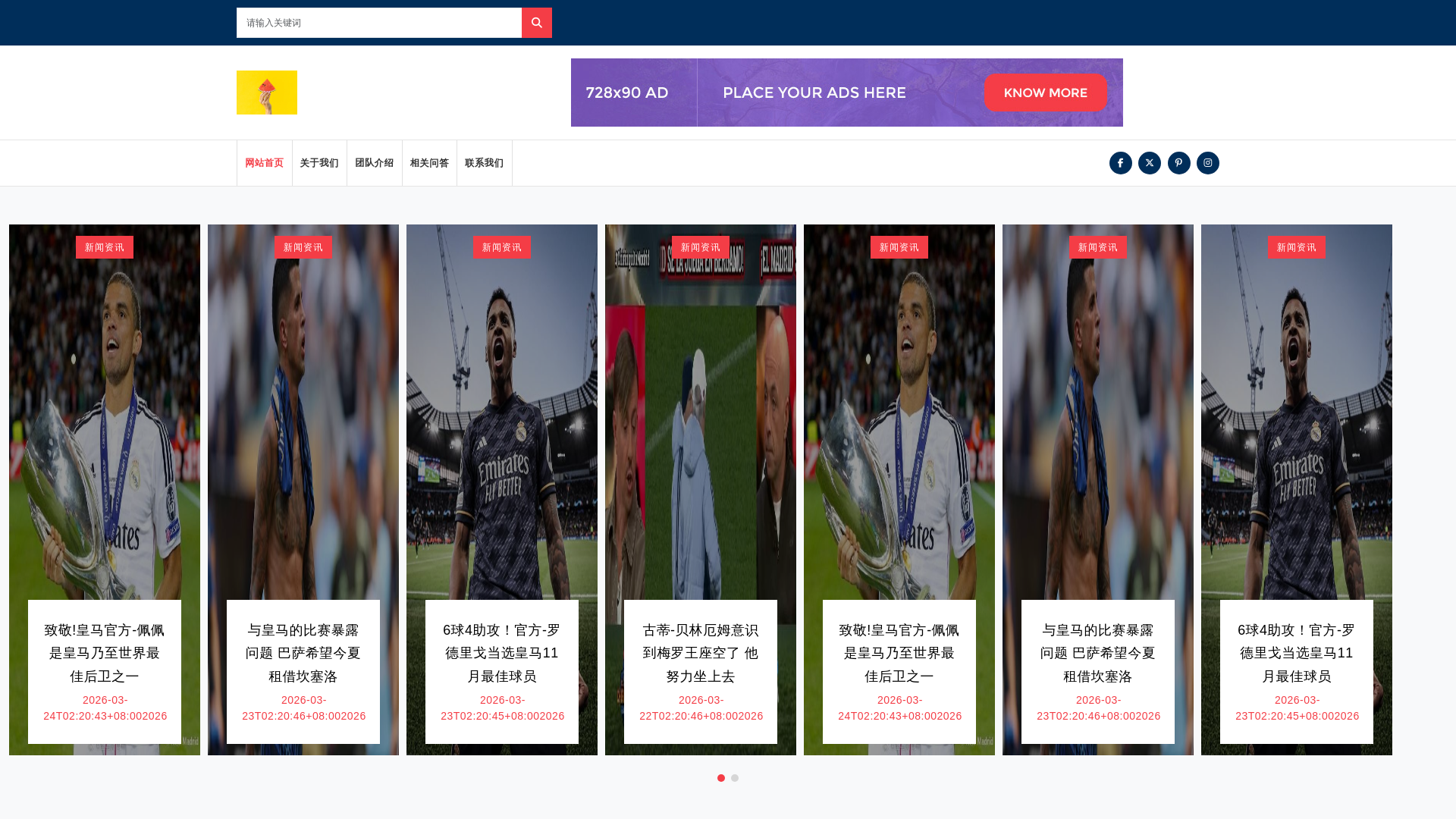Open the Pinterest social icon
Screen dimensions: 1456x819
[x=1178, y=163]
